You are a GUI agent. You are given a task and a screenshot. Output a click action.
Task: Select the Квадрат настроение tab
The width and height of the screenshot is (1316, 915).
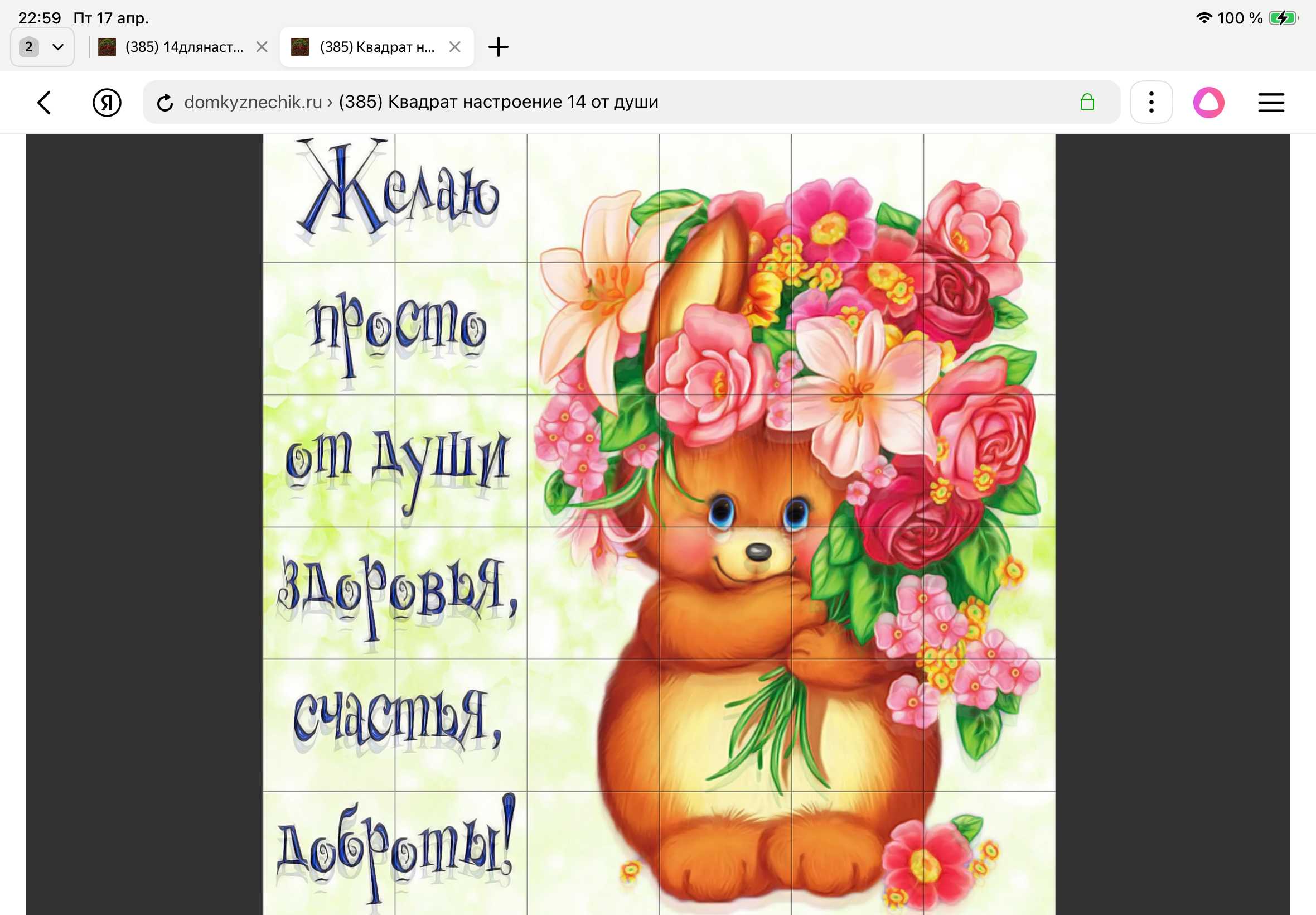point(376,47)
